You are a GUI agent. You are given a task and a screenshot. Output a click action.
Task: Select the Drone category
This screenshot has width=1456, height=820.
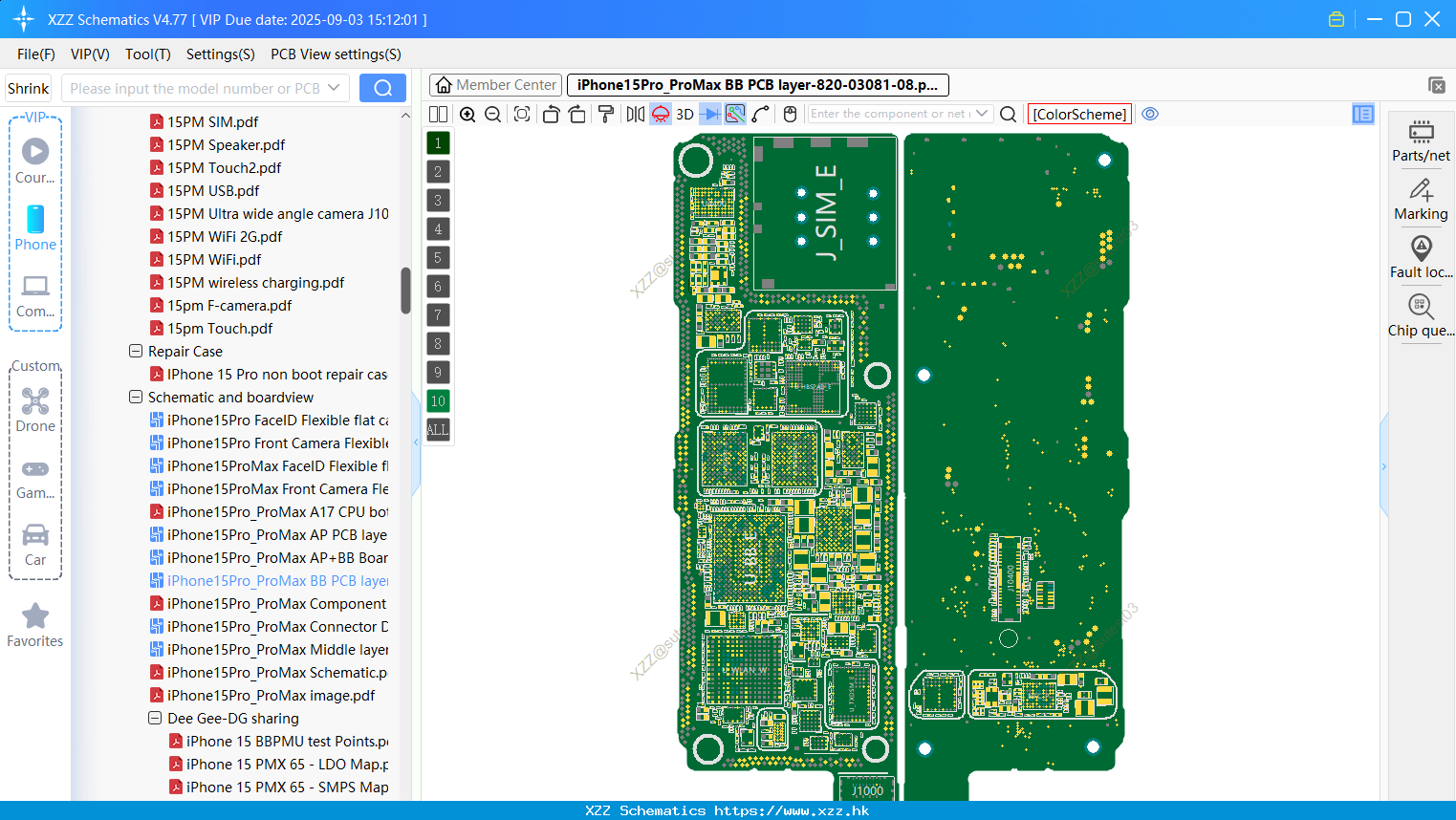point(35,410)
